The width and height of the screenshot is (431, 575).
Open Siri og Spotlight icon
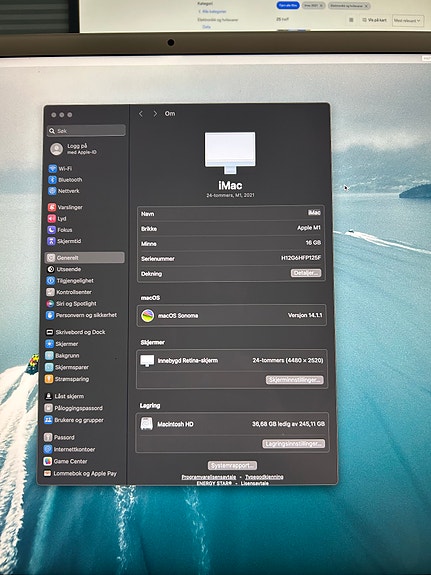[50, 304]
